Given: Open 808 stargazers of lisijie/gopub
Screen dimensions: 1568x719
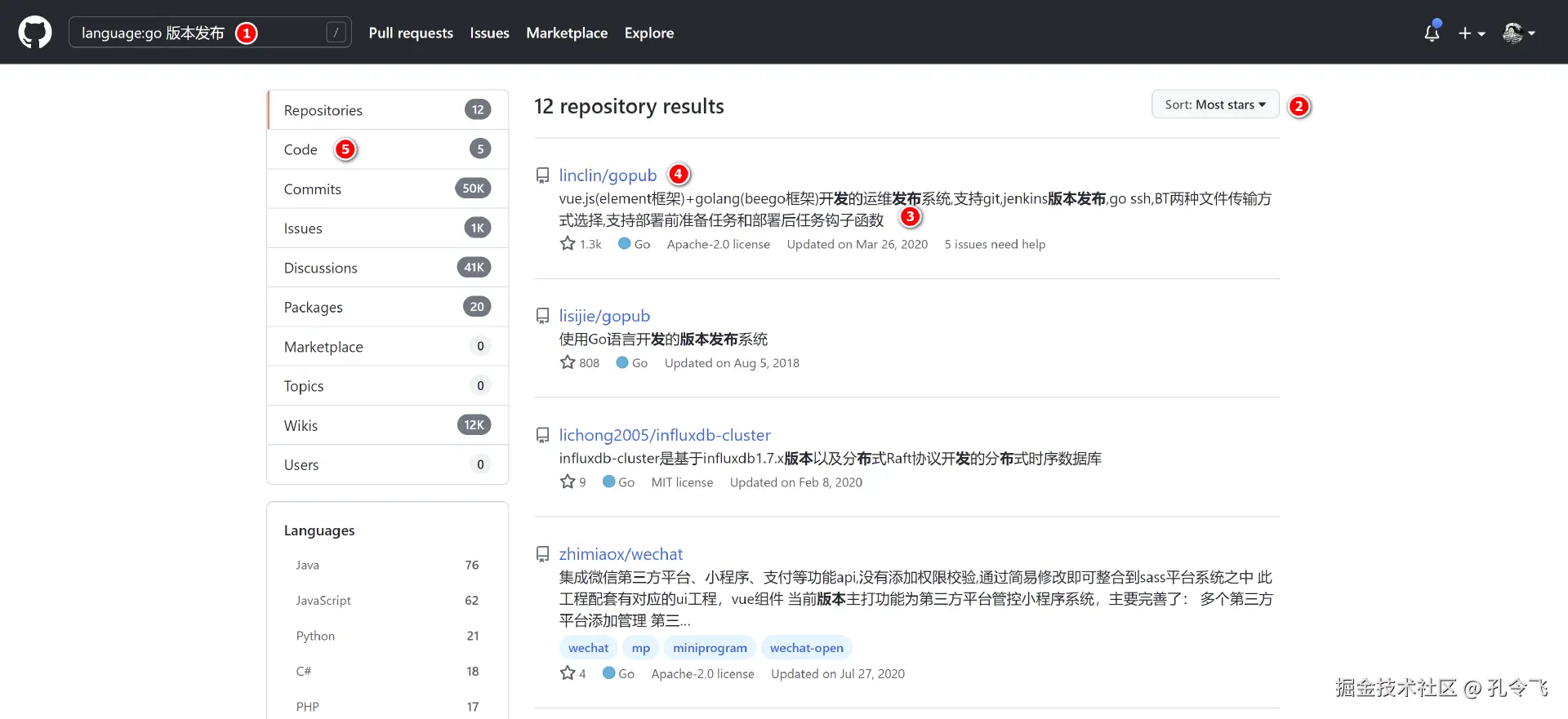Looking at the screenshot, I should pos(580,363).
